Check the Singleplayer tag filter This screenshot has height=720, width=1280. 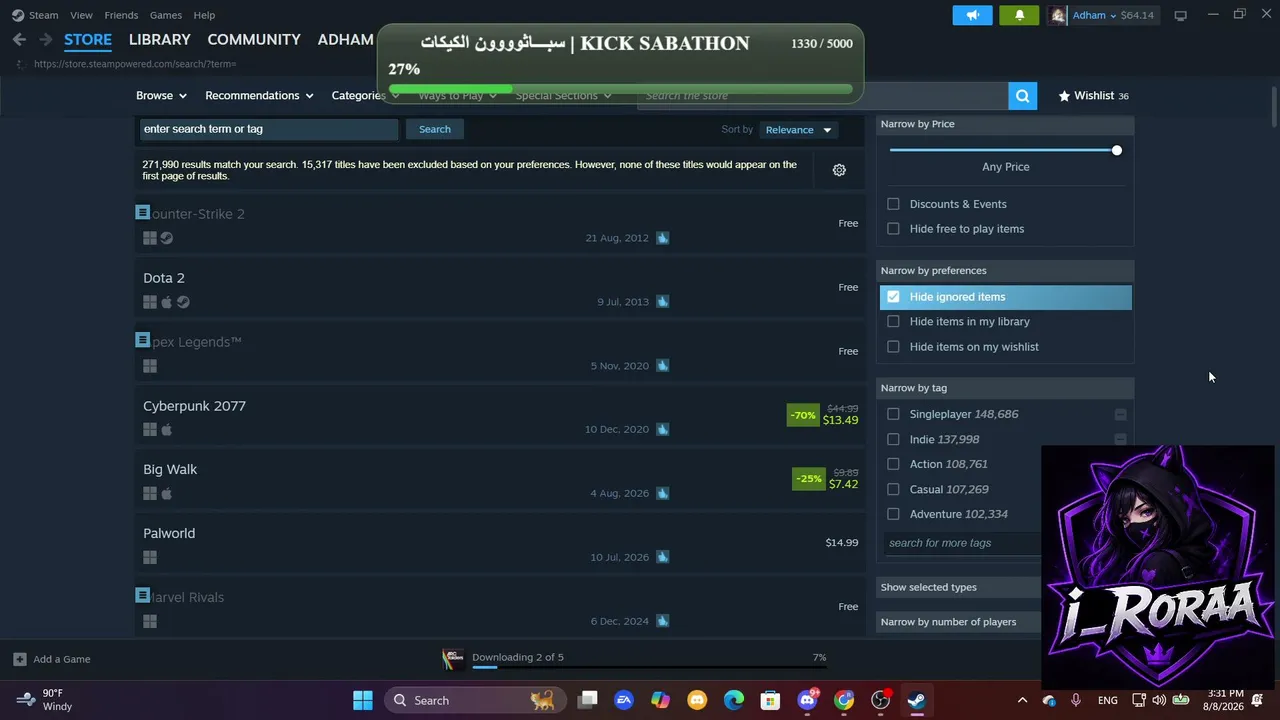[x=893, y=414]
